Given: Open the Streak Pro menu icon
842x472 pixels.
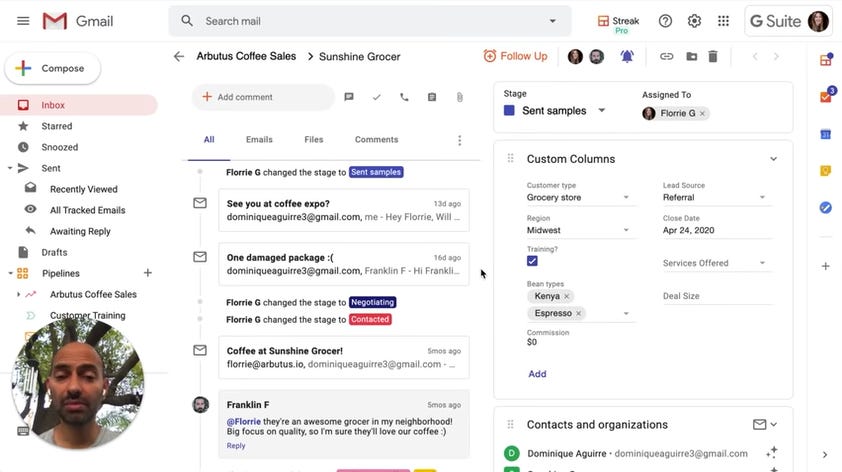Looking at the screenshot, I should (618, 23).
